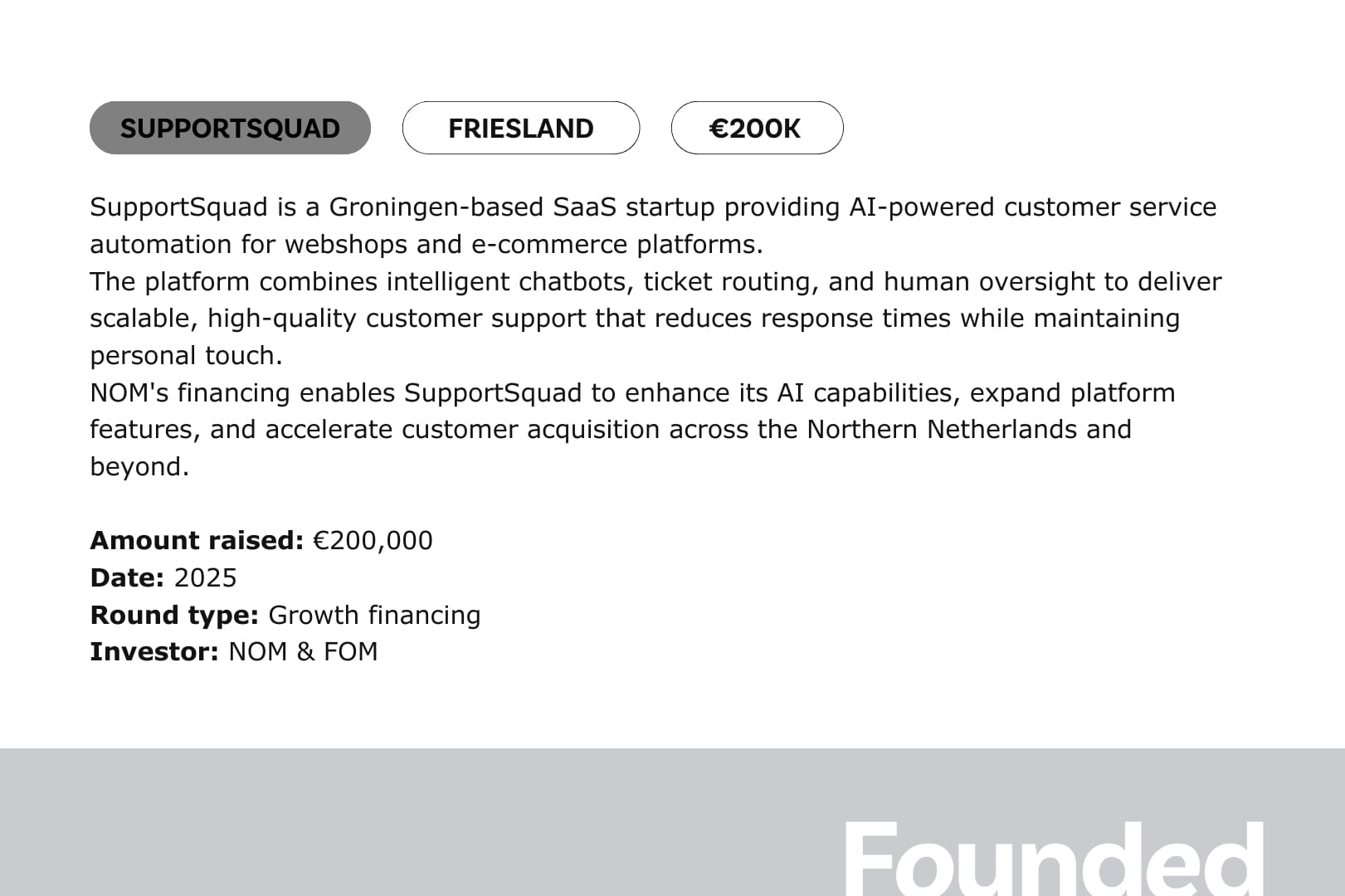The width and height of the screenshot is (1345, 896).
Task: Click the 'Date:' bold label
Action: pyautogui.click(x=127, y=577)
